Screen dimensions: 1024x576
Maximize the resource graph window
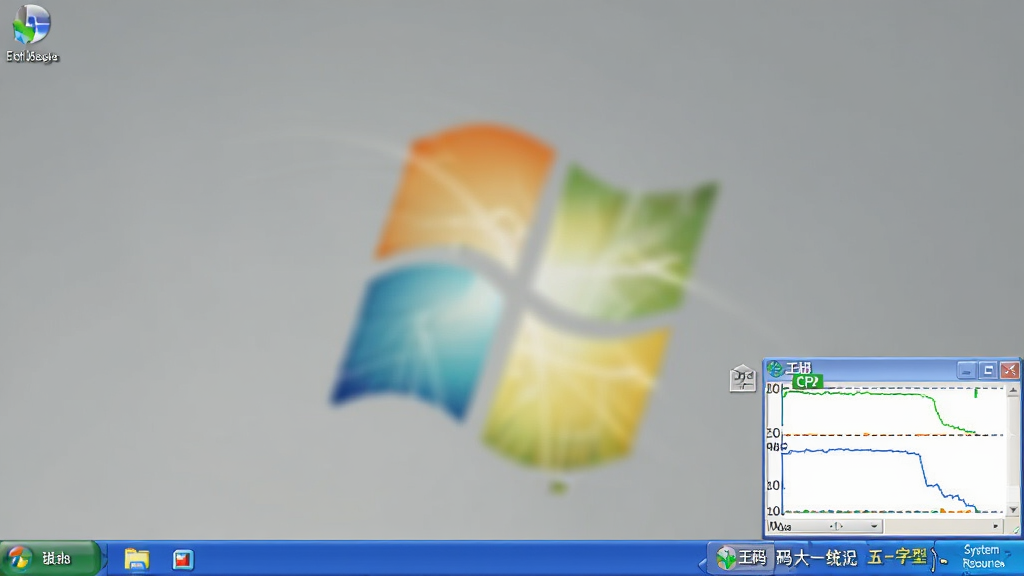989,370
